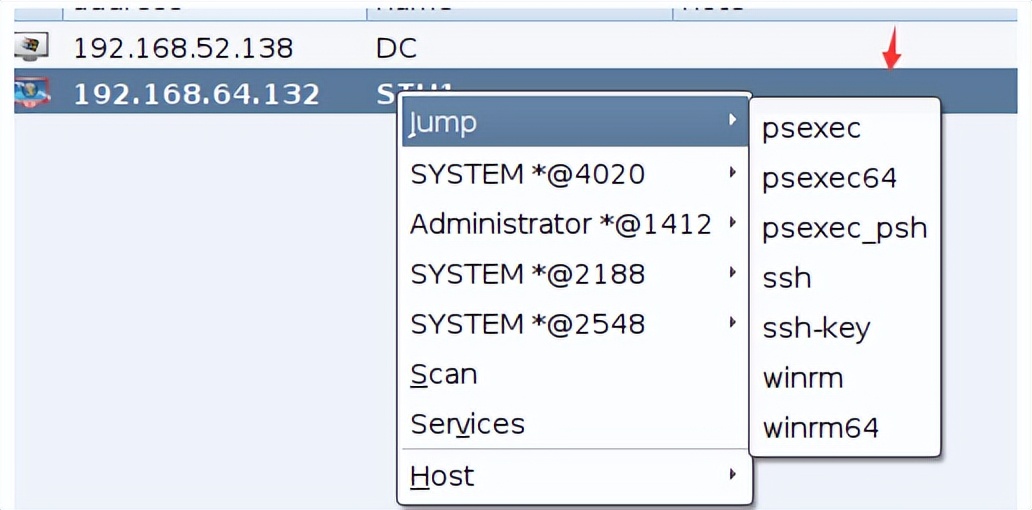Screen dimensions: 1032x510
Task: Select psexec64 from the Jump submenu
Action: pyautogui.click(x=845, y=178)
